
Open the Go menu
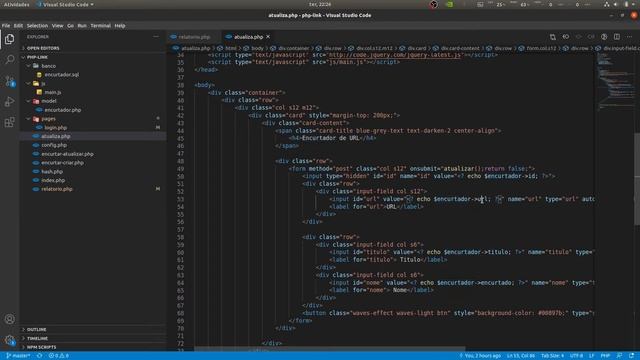[71, 26]
